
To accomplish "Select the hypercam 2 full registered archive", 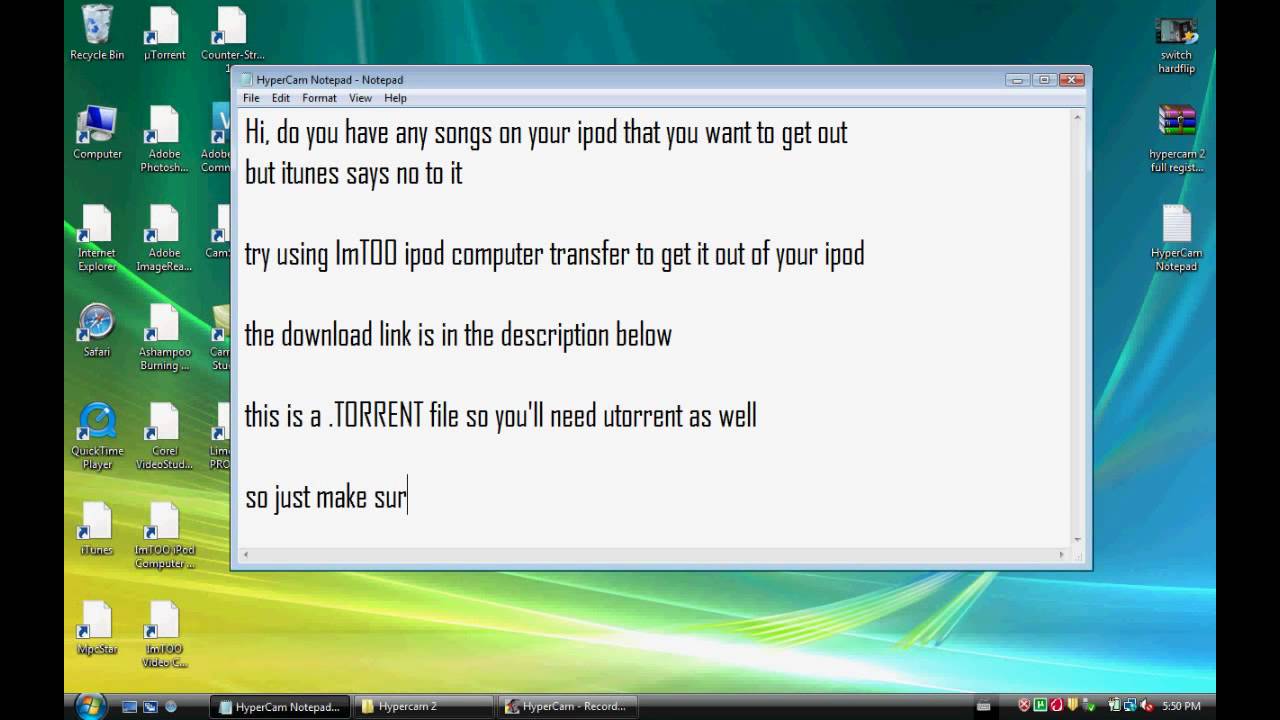I will (1177, 138).
